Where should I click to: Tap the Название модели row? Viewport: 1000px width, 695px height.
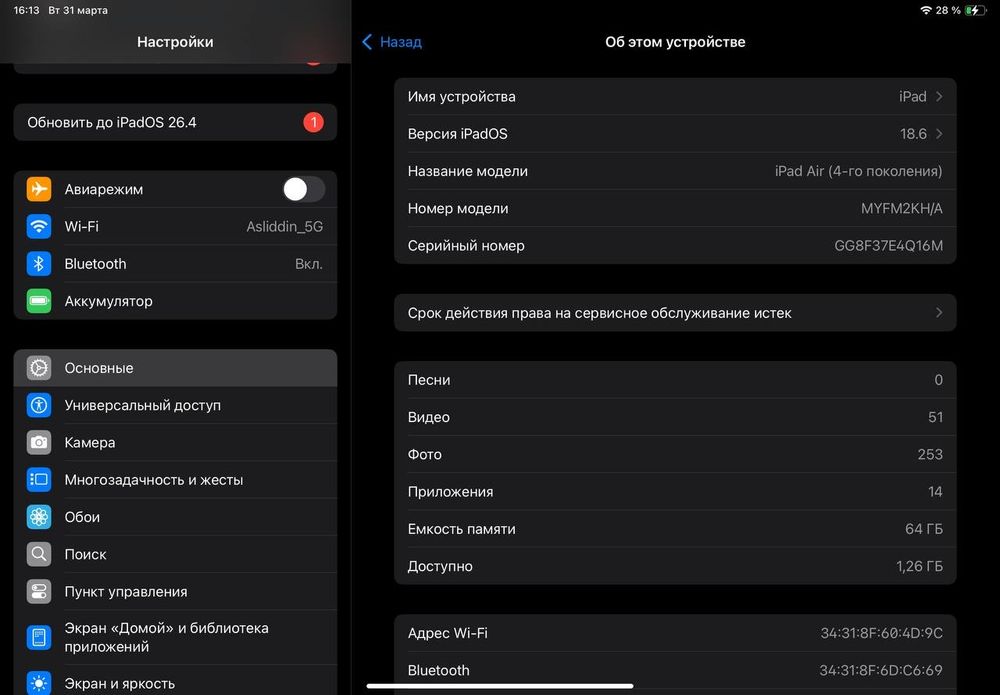pyautogui.click(x=675, y=171)
